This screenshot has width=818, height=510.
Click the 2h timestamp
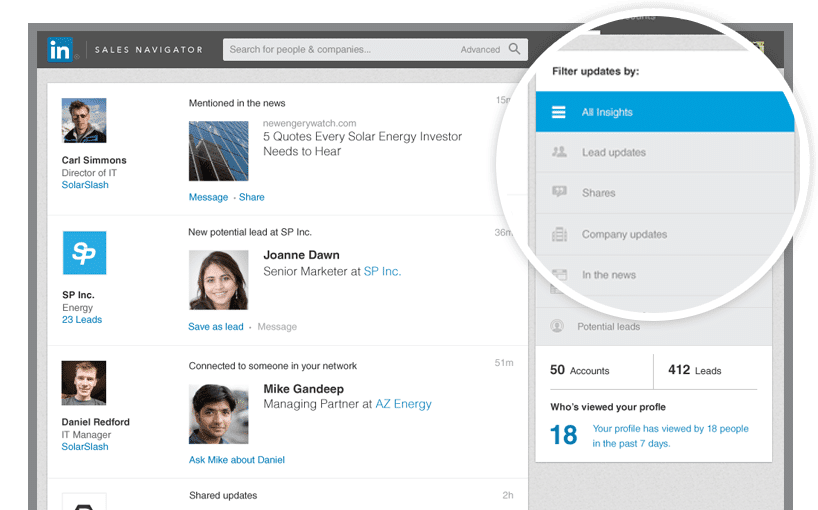click(508, 495)
